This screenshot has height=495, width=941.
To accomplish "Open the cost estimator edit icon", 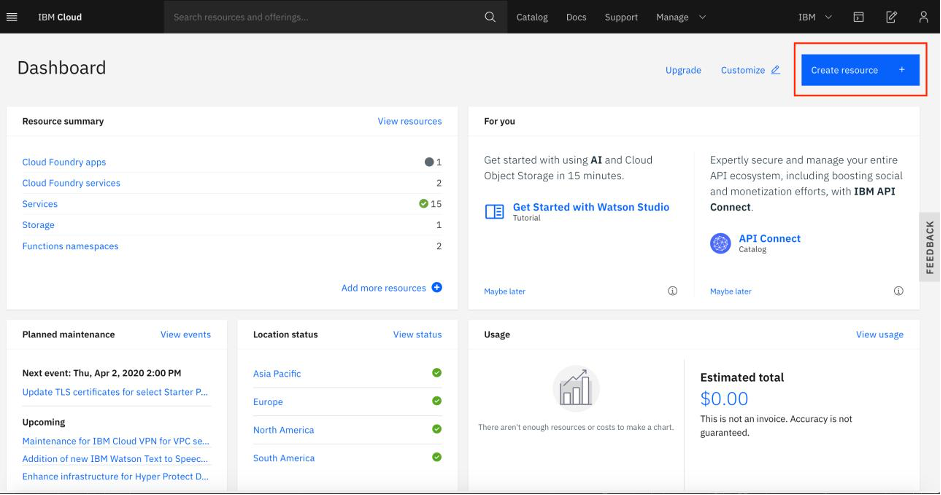I will point(891,17).
